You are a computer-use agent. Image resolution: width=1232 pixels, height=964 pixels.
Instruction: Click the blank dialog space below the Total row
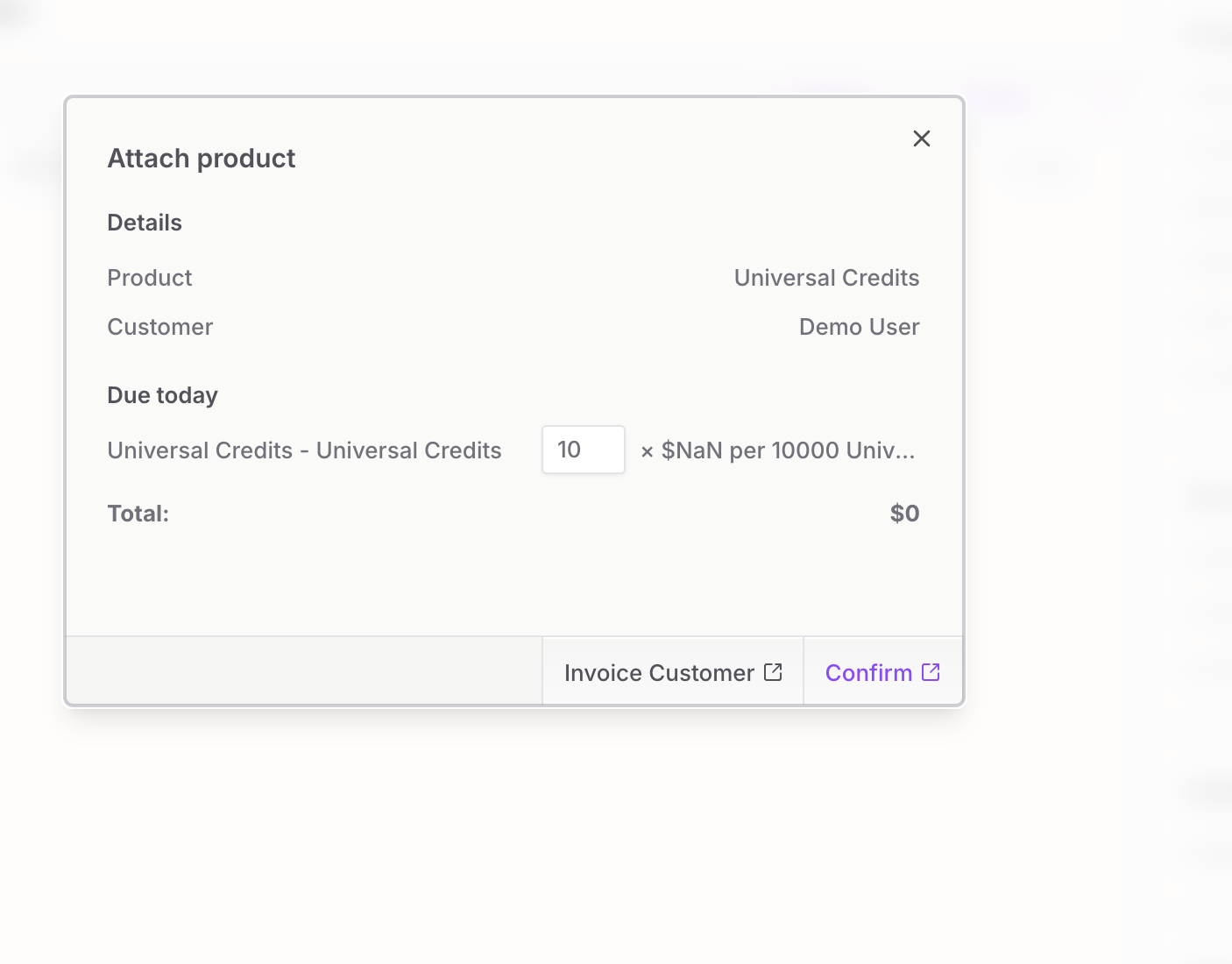tap(513, 578)
